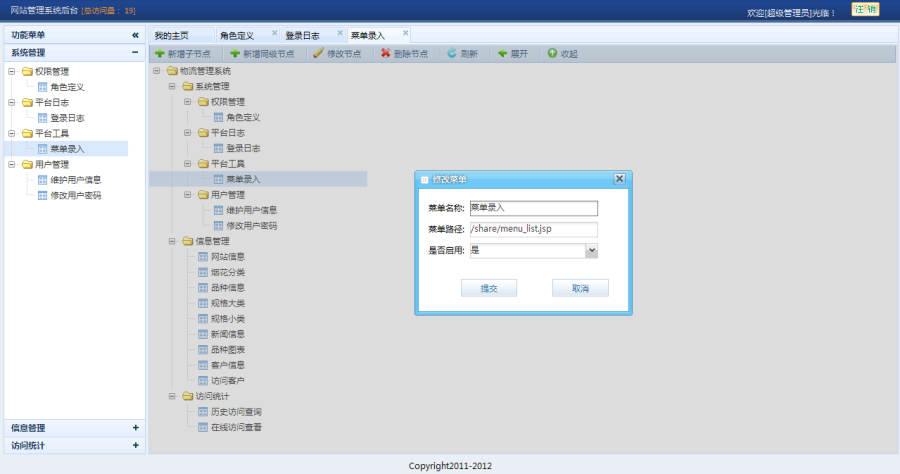Collapse 平台工具 folder toggle in 功能菜单 sidebar

(11, 133)
